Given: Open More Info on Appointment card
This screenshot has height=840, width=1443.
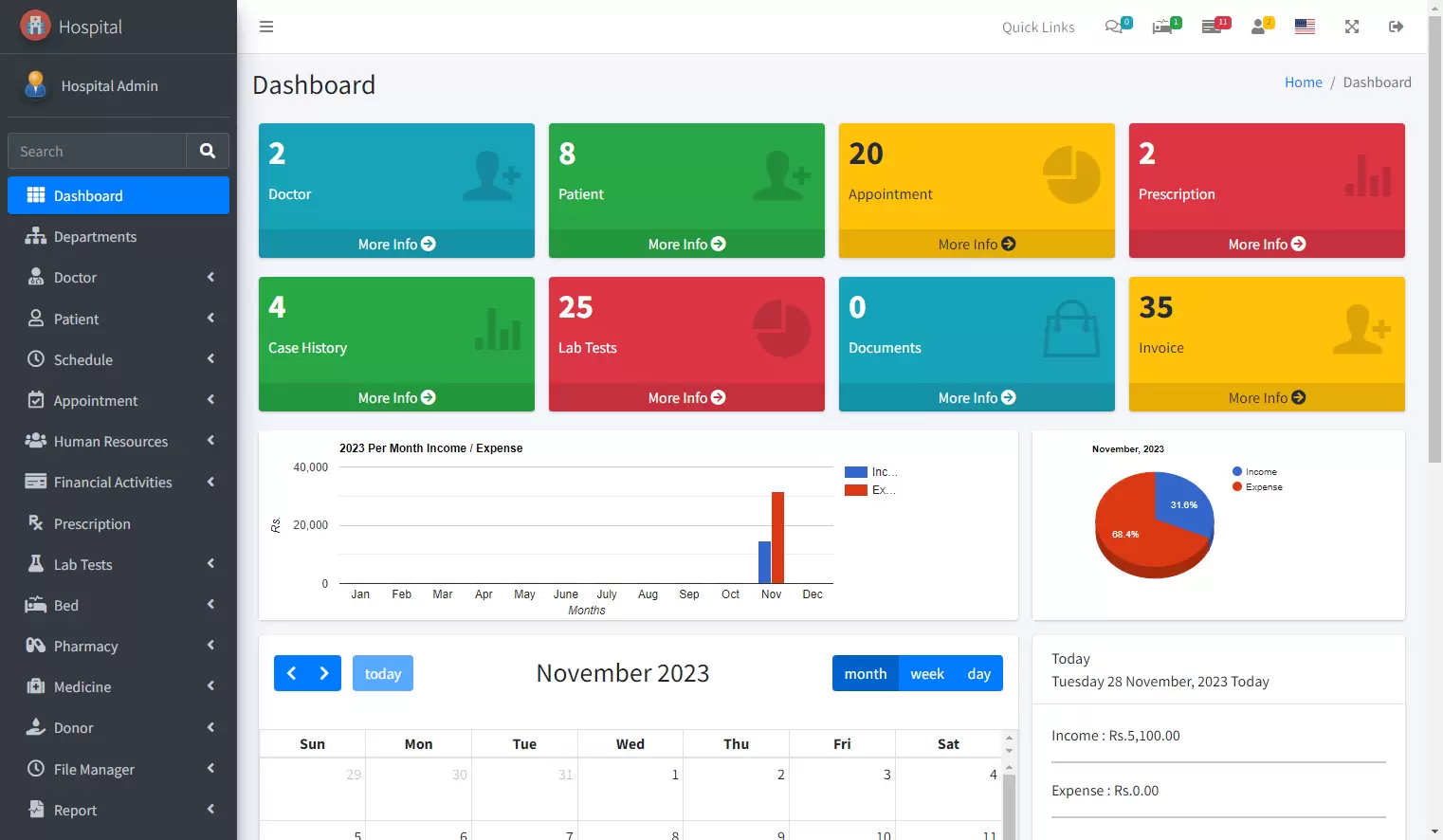Looking at the screenshot, I should (977, 244).
